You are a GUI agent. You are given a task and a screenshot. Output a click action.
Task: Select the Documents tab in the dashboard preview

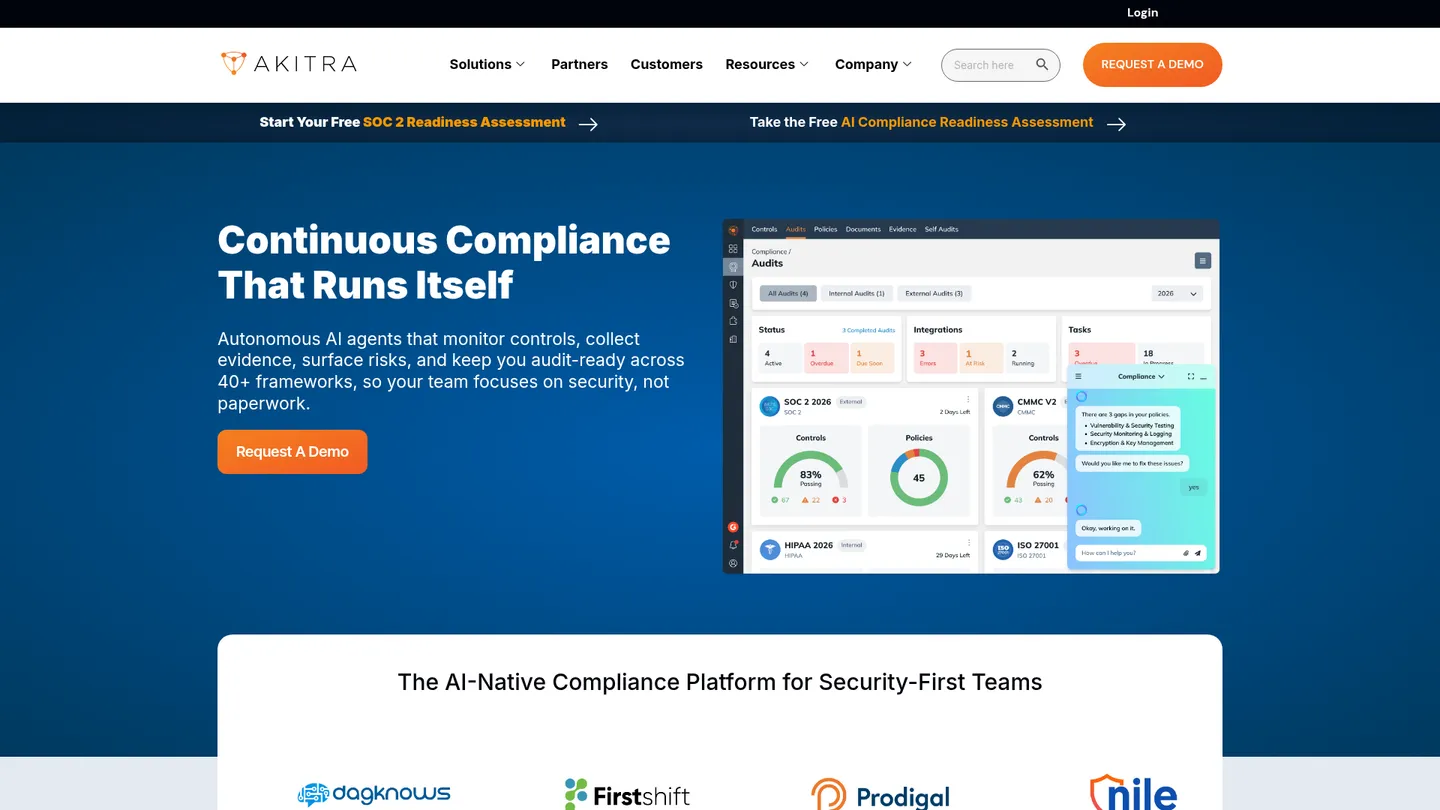tap(863, 229)
